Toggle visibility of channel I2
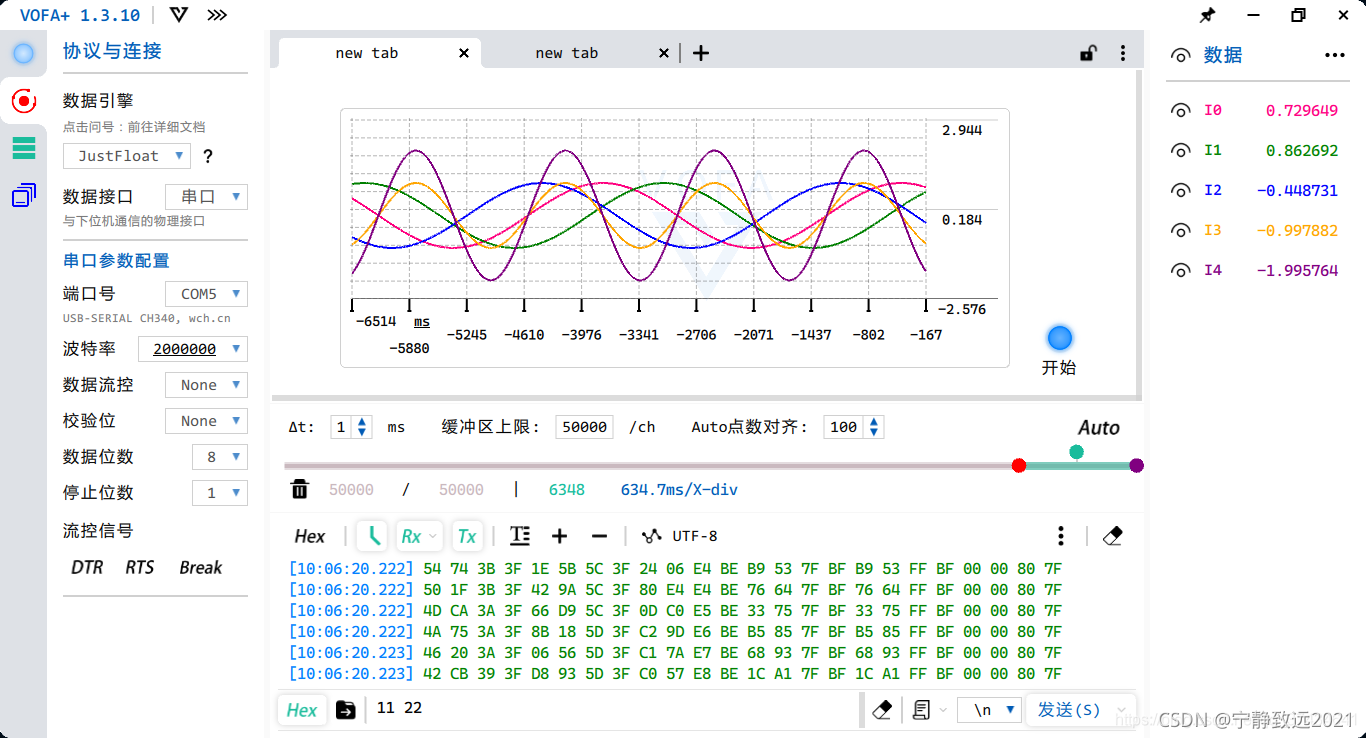Viewport: 1366px width, 738px height. tap(1181, 191)
